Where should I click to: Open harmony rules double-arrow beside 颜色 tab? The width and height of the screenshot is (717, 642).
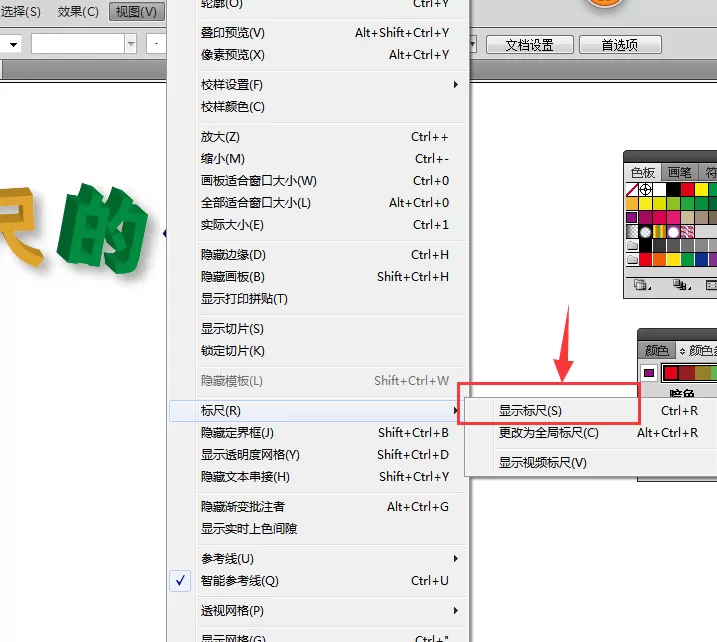(682, 351)
